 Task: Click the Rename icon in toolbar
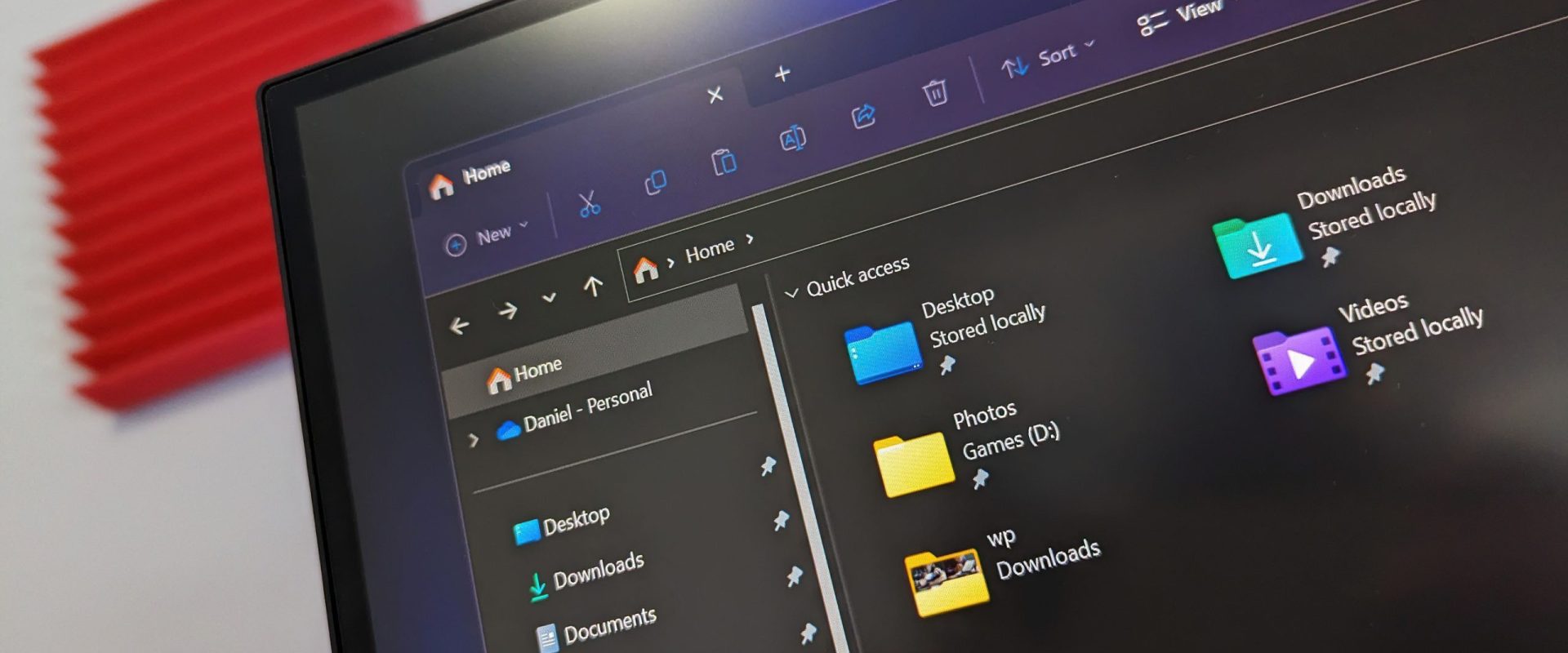click(793, 139)
